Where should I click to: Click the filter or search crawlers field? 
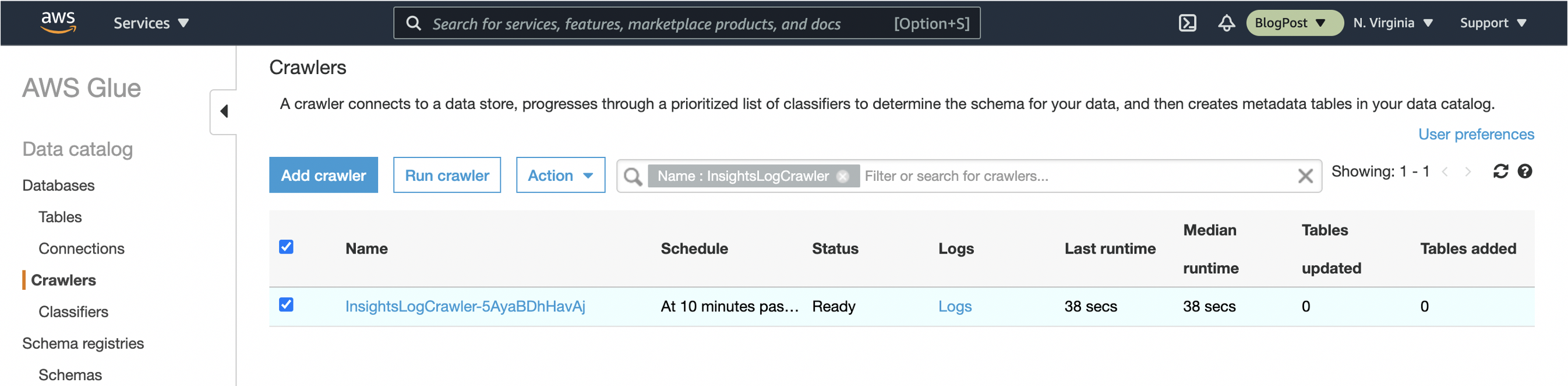[x=1078, y=176]
